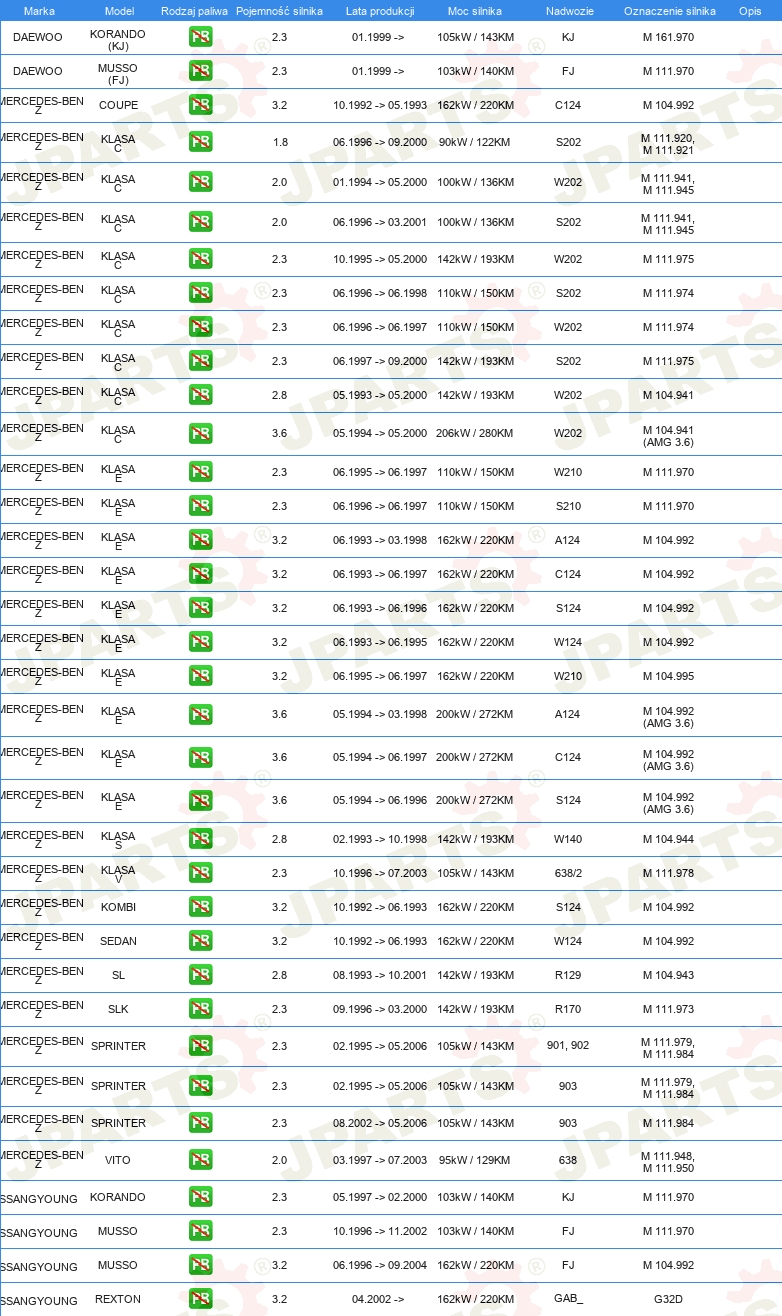
Task: Click the Nadwozie column header
Action: click(x=568, y=11)
